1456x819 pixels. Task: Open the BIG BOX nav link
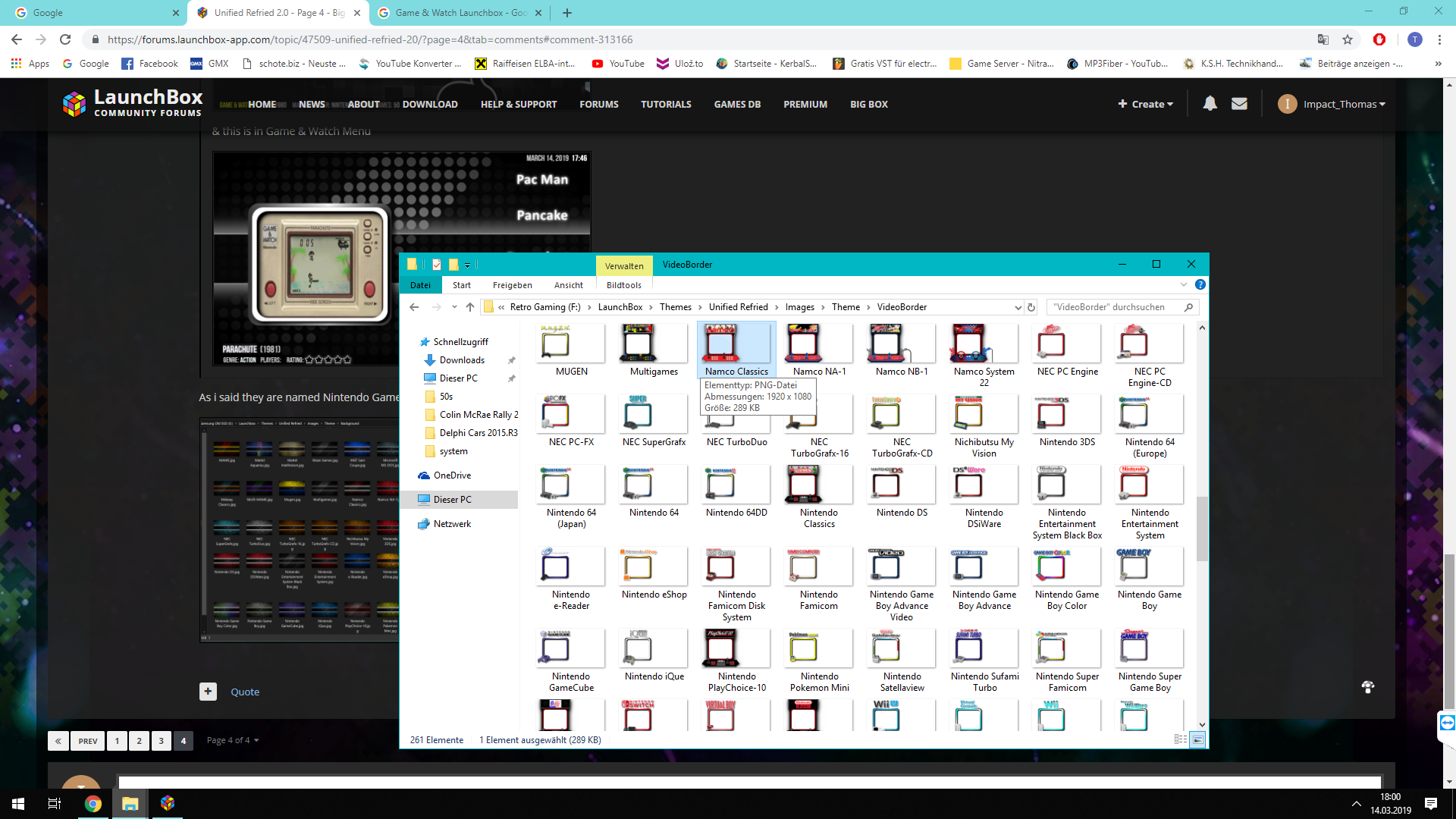(x=868, y=105)
